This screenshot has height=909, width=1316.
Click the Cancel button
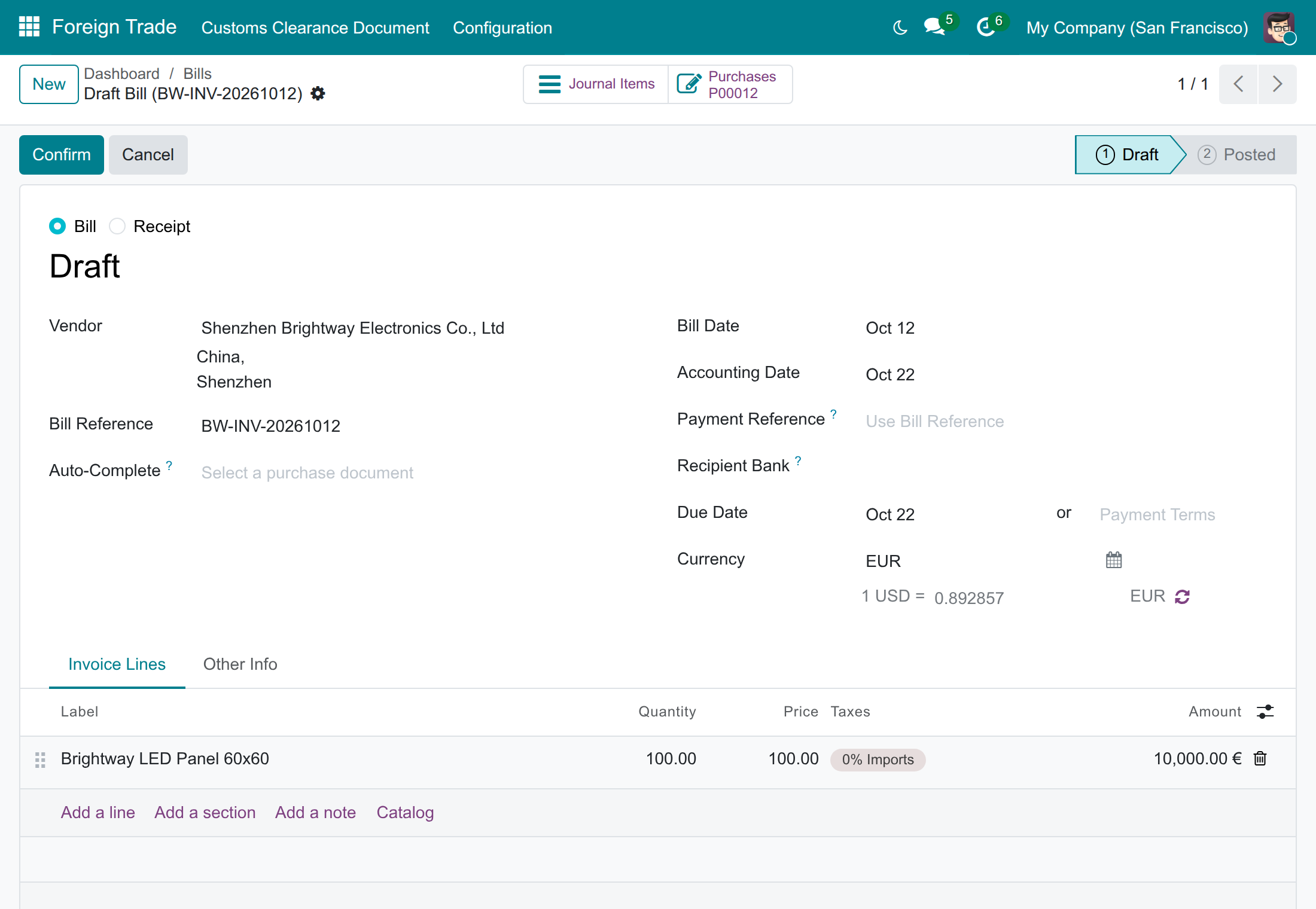pos(148,155)
